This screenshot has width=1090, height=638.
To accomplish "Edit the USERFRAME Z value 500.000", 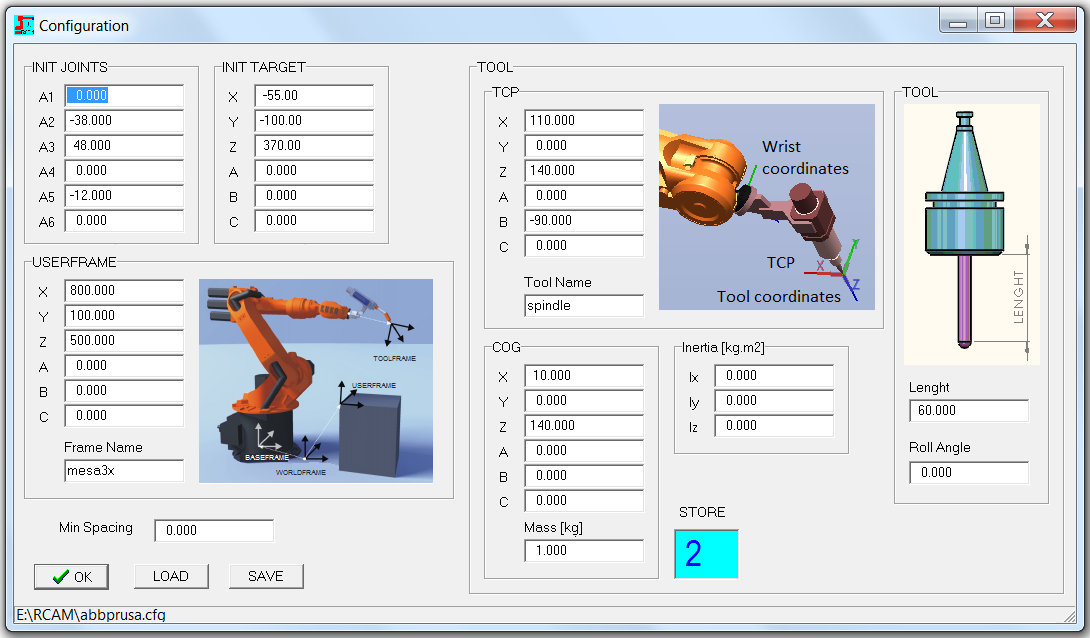I will (x=124, y=341).
